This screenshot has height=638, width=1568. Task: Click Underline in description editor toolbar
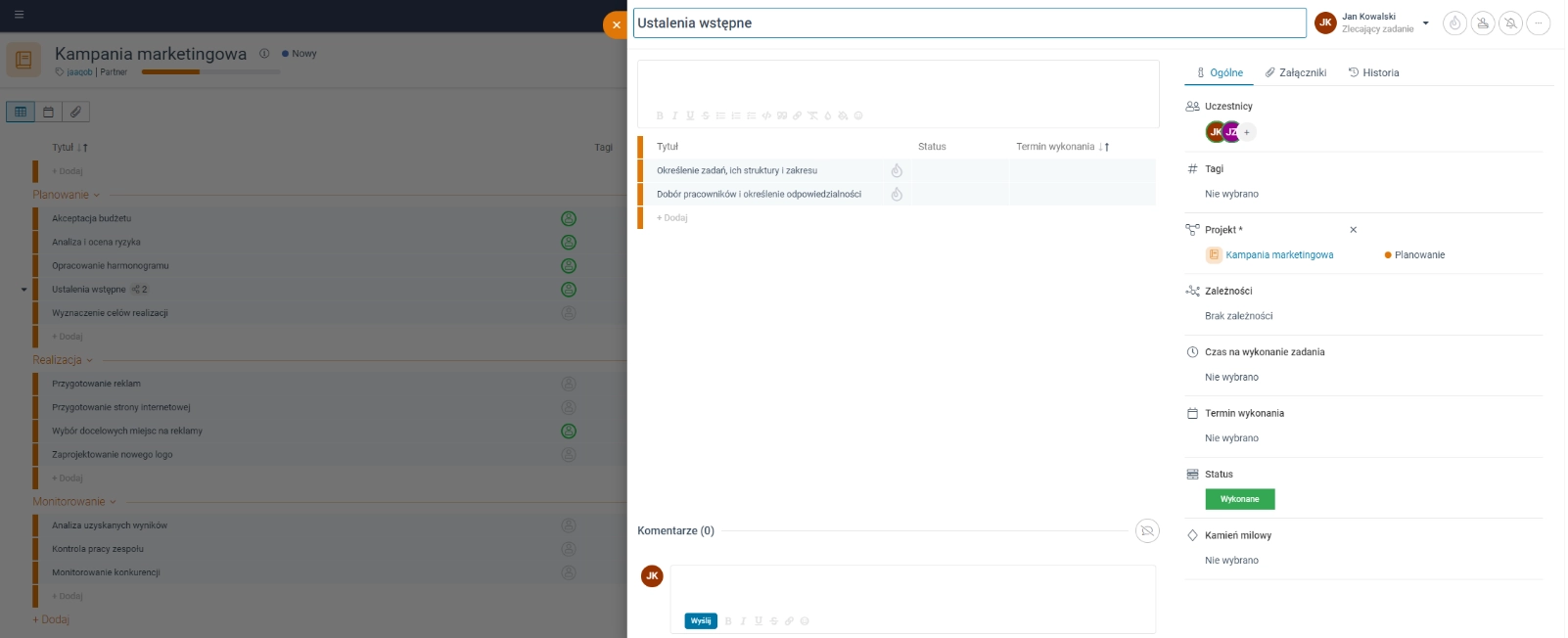pyautogui.click(x=690, y=115)
